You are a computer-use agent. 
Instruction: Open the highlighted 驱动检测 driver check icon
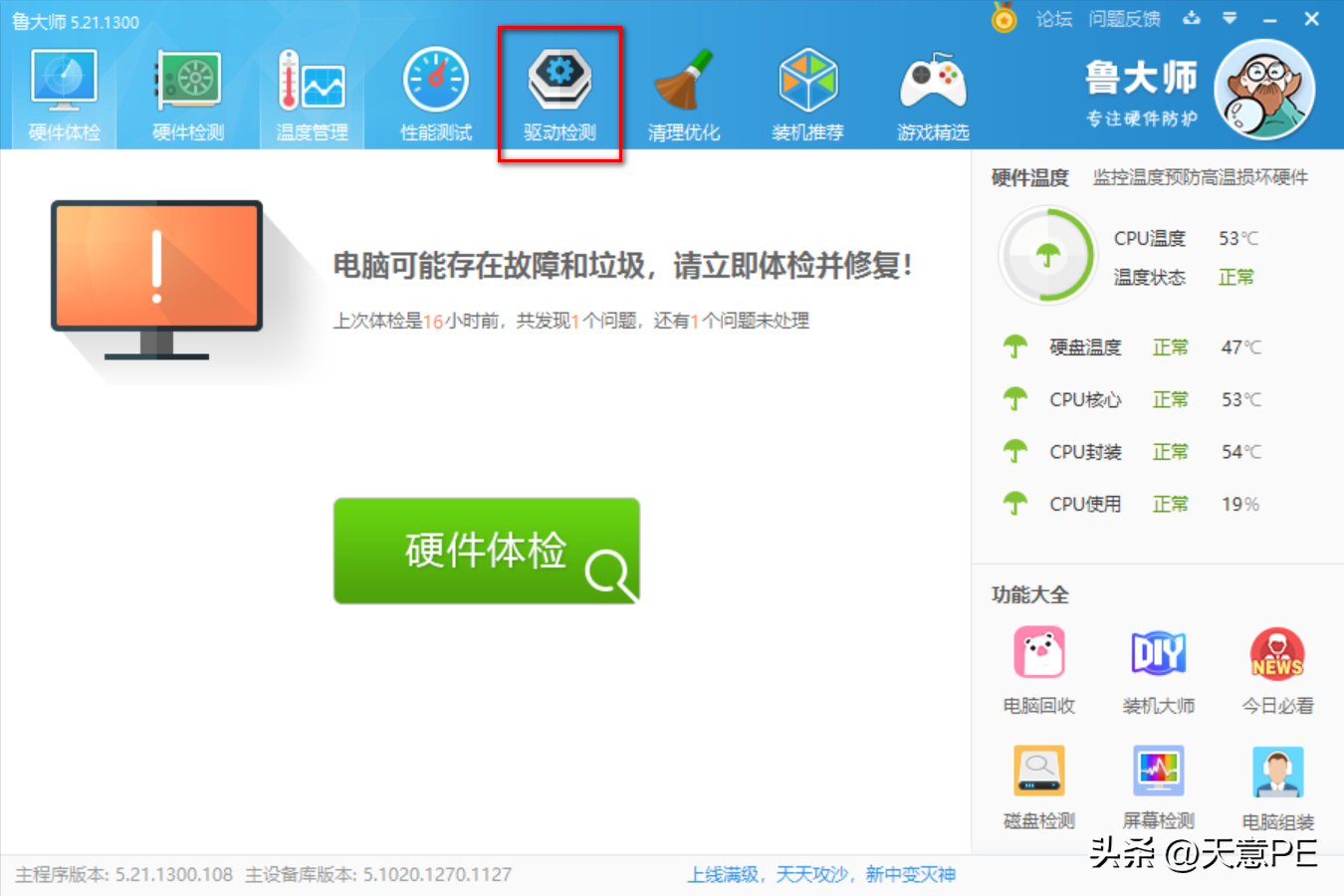point(560,92)
